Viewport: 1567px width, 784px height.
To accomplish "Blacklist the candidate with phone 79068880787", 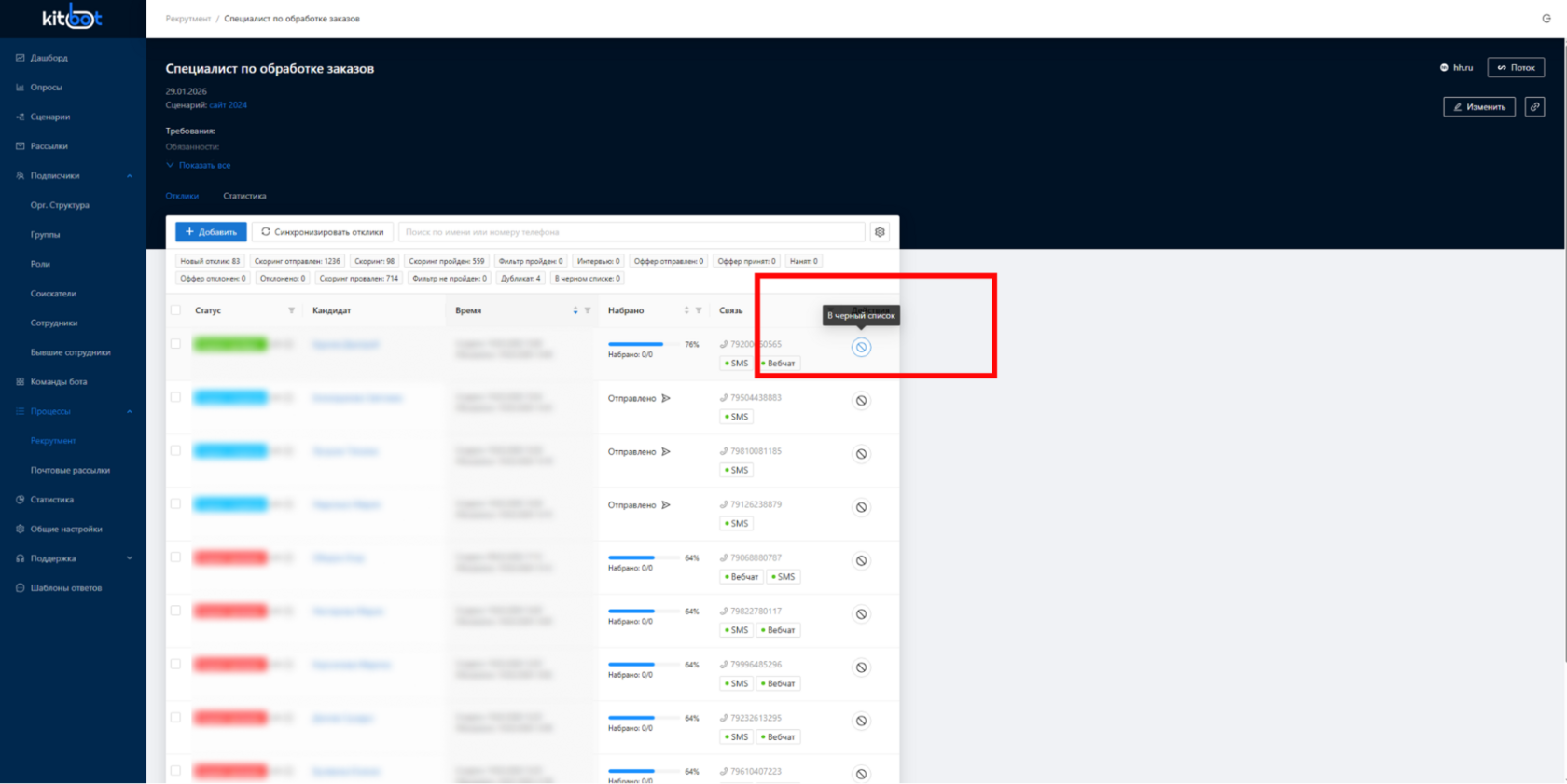I will click(861, 561).
